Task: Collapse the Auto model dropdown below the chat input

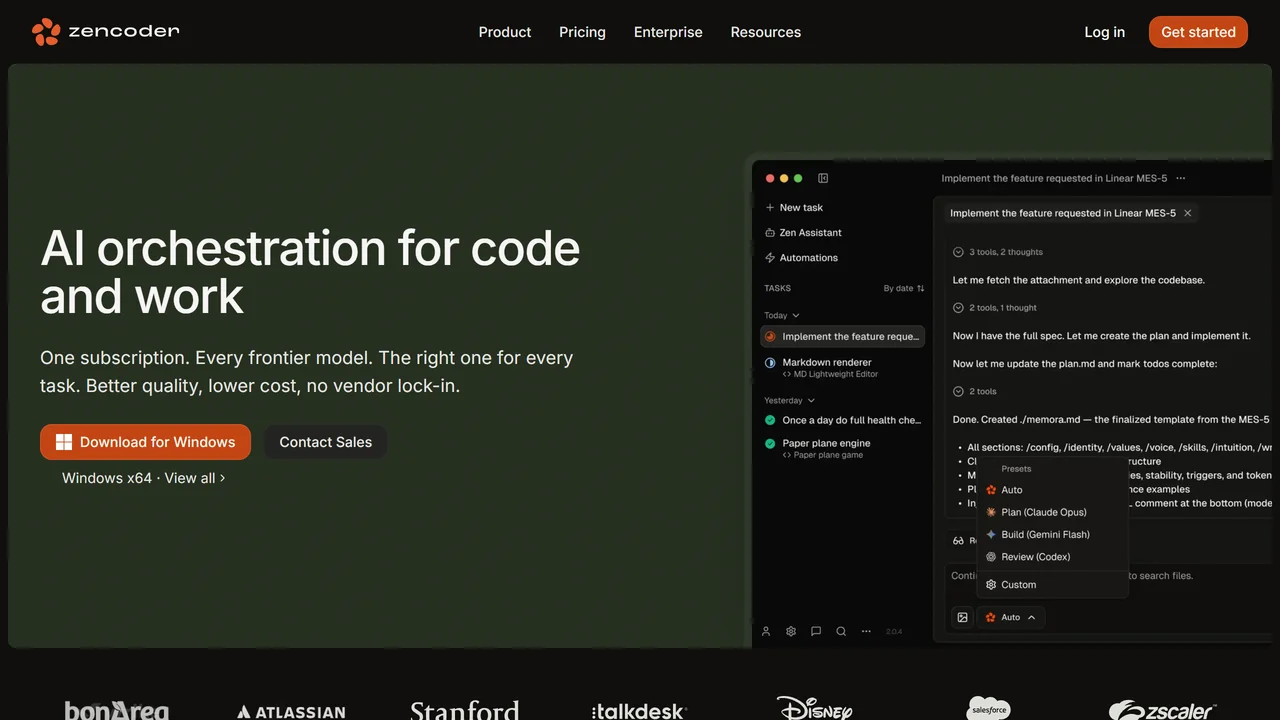Action: [x=1011, y=617]
